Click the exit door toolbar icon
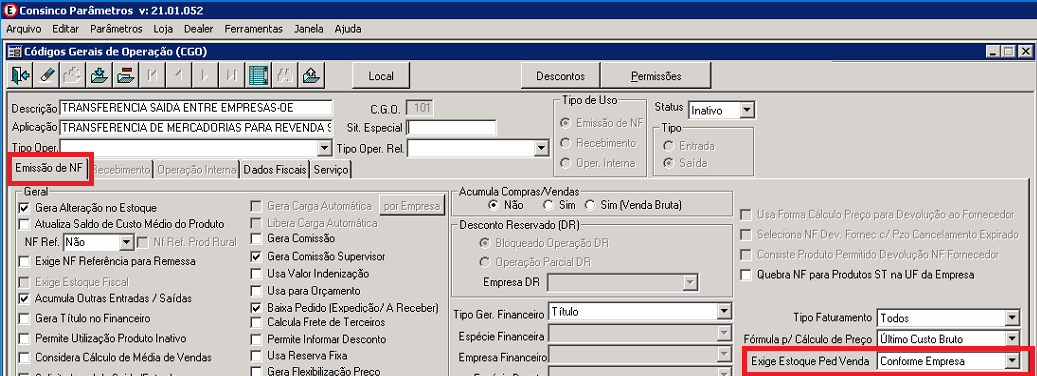The image size is (1037, 376). 21,75
